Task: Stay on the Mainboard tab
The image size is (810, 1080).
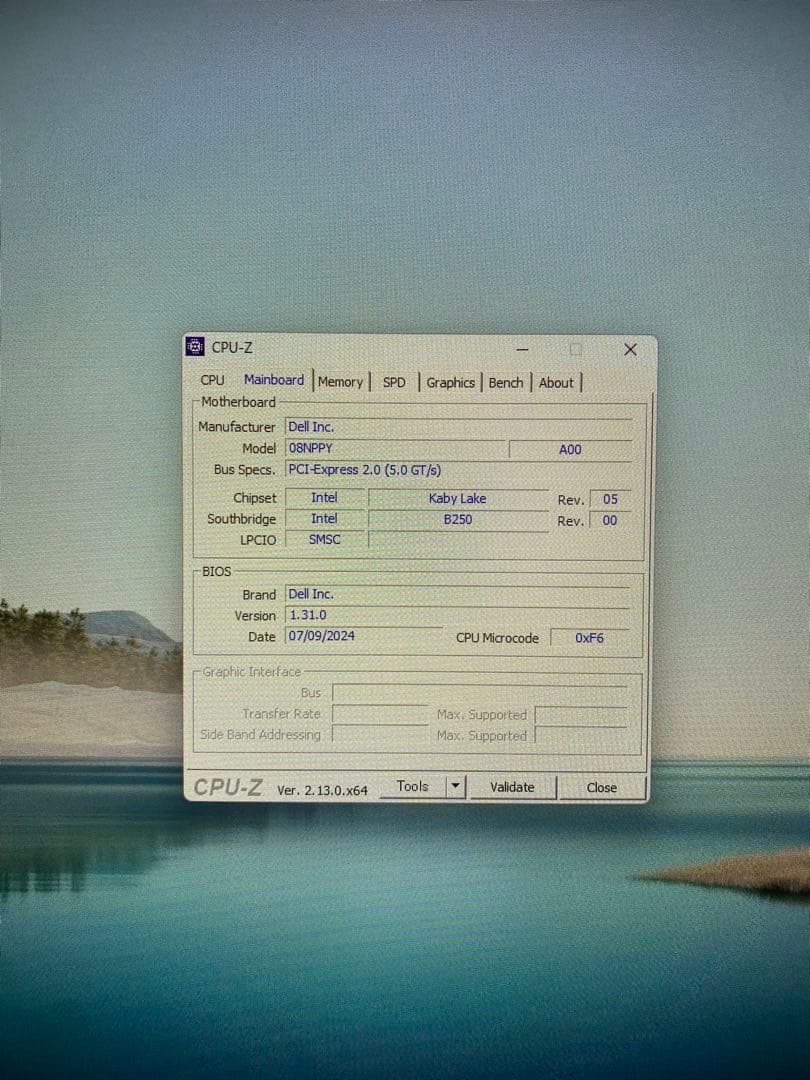Action: (x=274, y=380)
